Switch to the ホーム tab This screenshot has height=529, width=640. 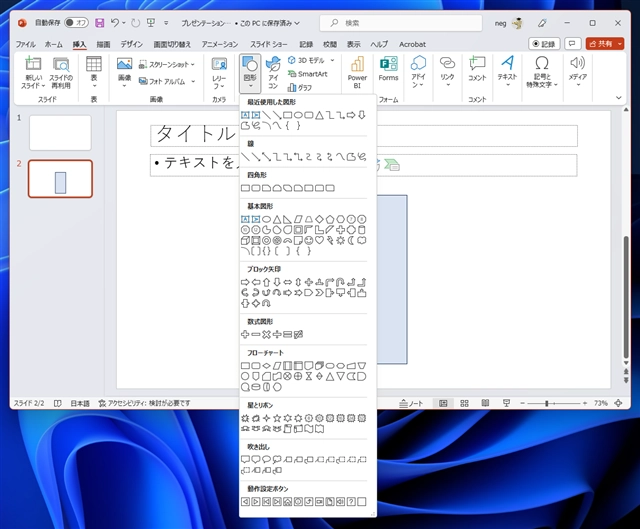(53, 44)
